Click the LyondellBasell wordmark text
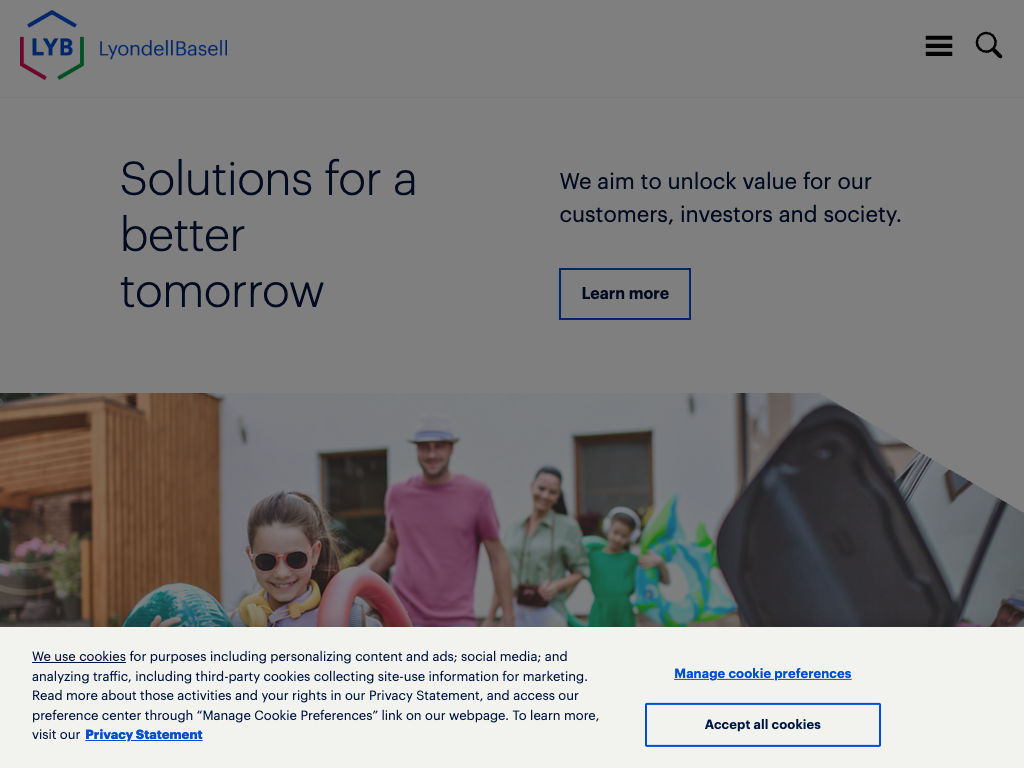Image resolution: width=1024 pixels, height=768 pixels. tap(163, 48)
